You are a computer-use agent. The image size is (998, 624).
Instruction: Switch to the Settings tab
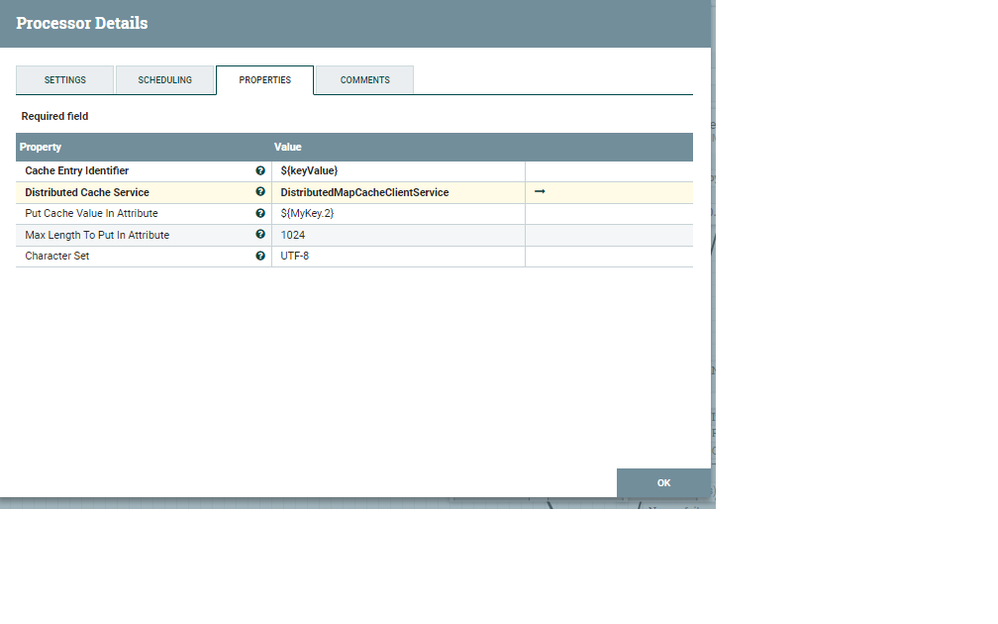[65, 80]
